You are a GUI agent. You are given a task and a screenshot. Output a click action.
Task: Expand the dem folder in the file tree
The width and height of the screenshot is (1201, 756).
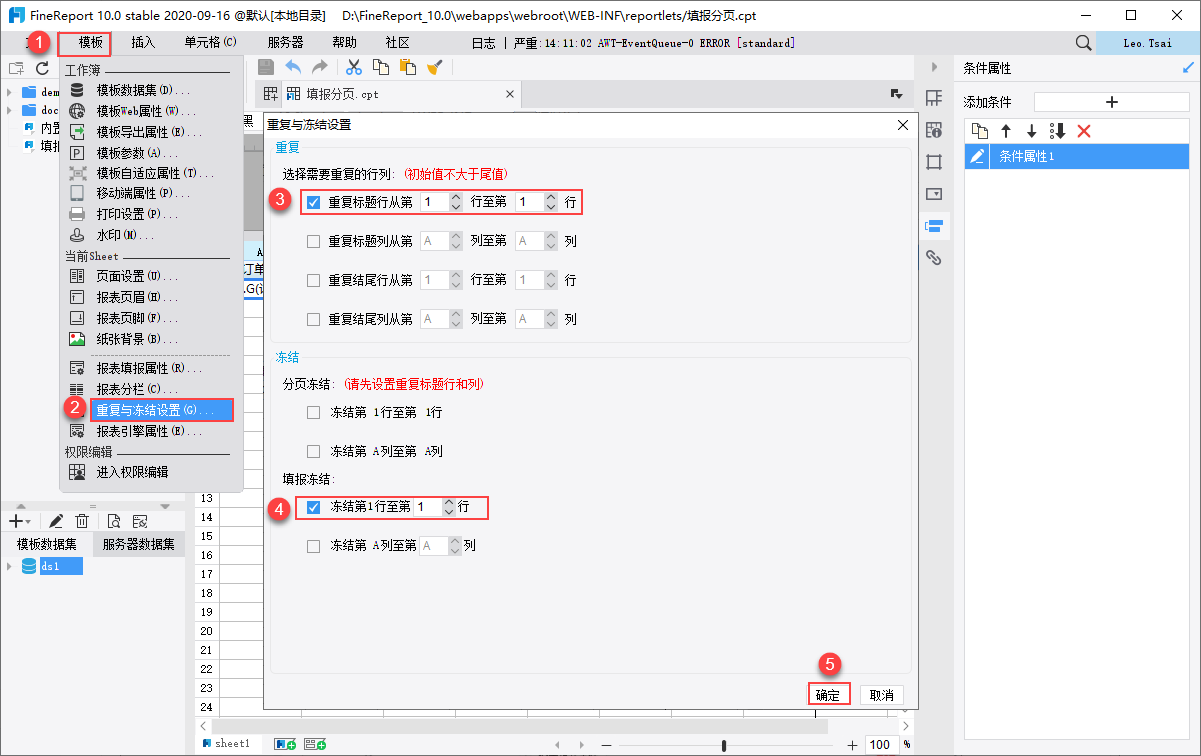pyautogui.click(x=9, y=92)
